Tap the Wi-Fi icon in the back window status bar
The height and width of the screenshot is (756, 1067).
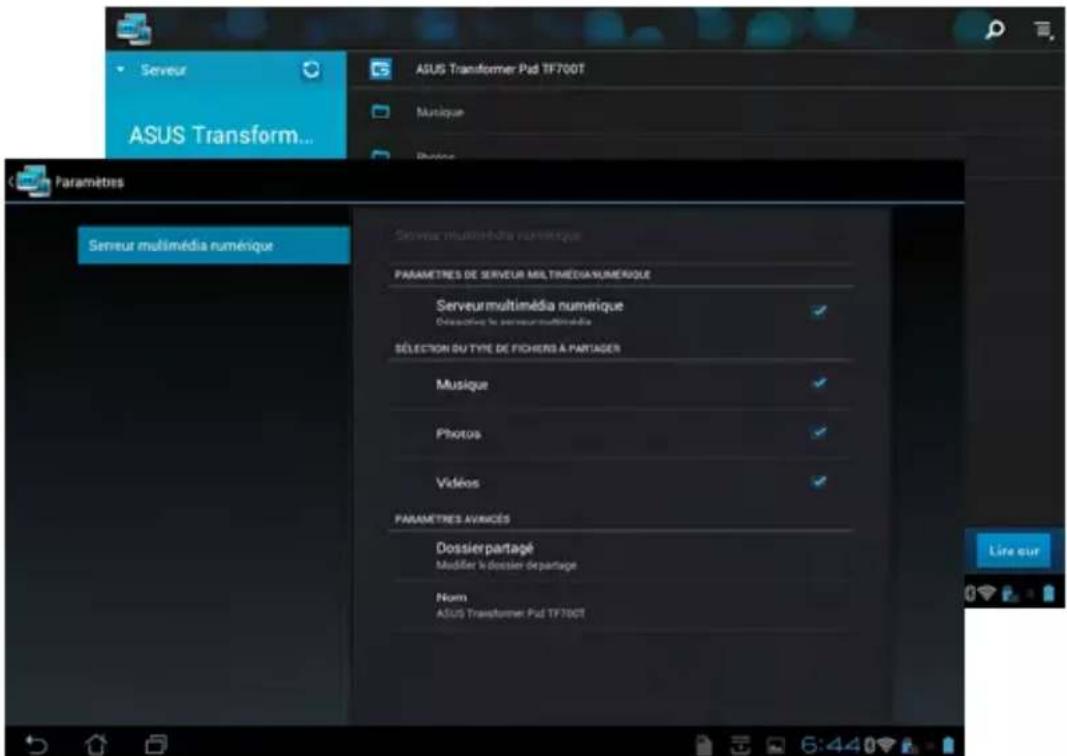(x=986, y=593)
